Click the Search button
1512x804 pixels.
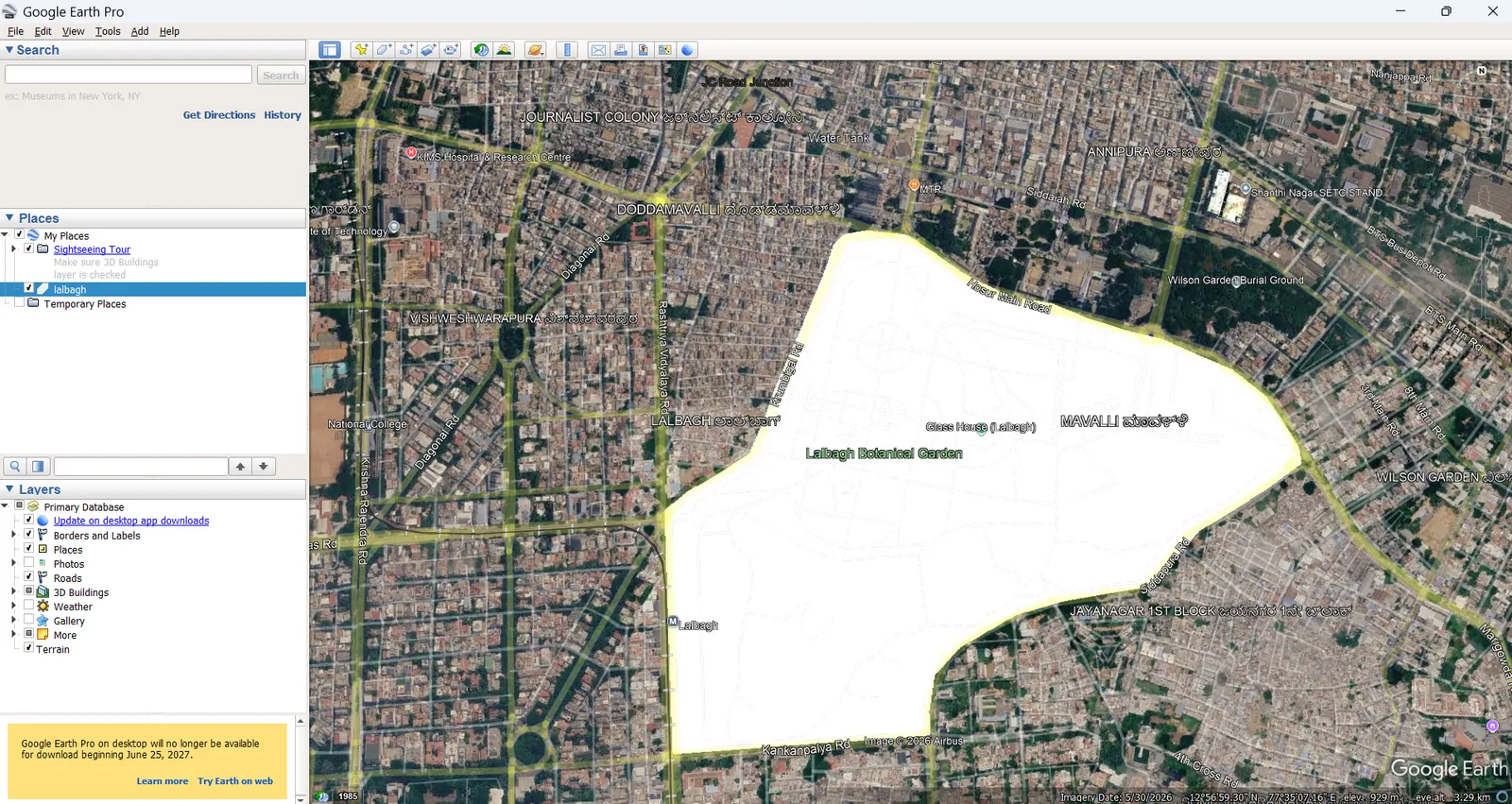281,75
